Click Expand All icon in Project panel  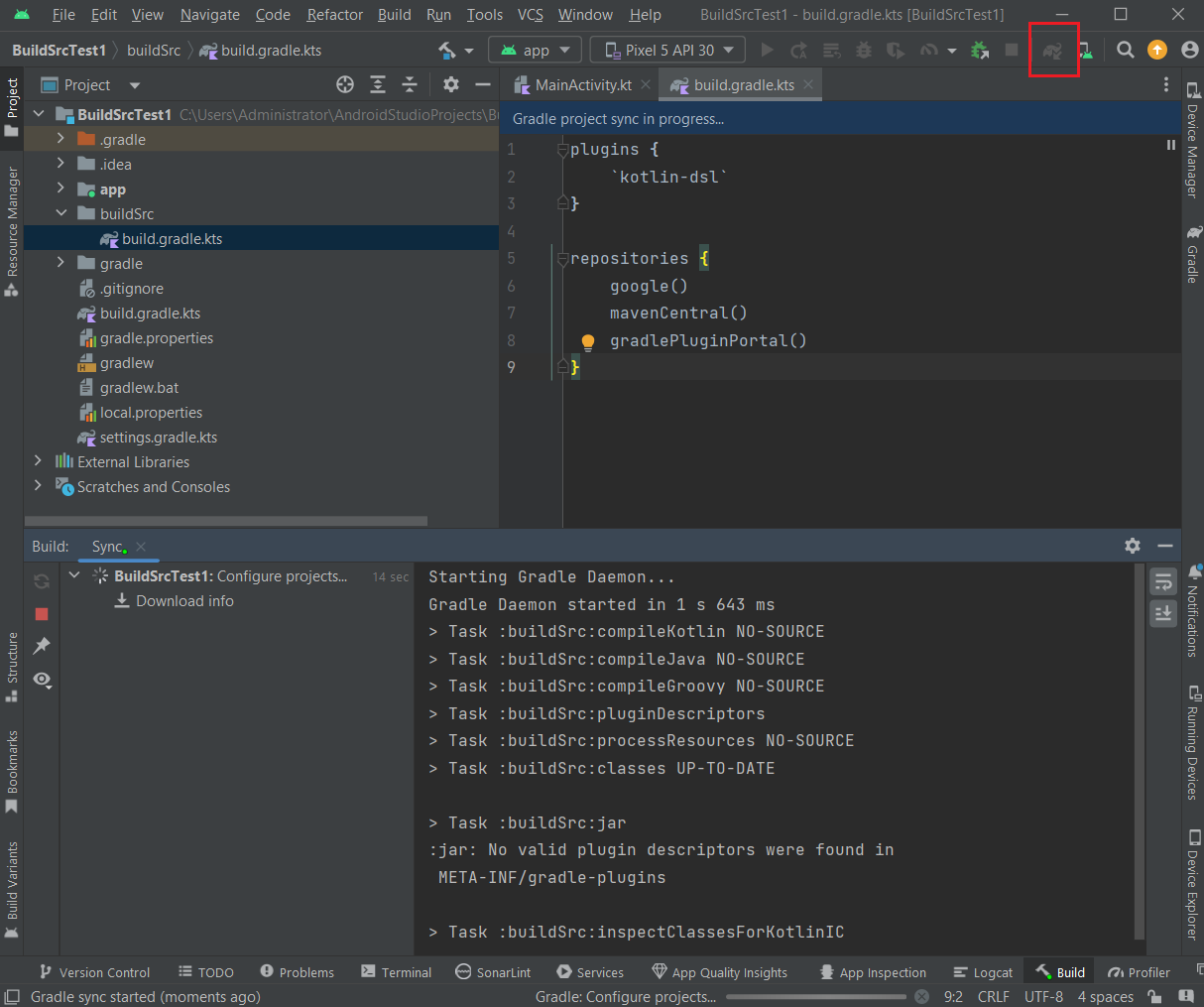tap(378, 84)
